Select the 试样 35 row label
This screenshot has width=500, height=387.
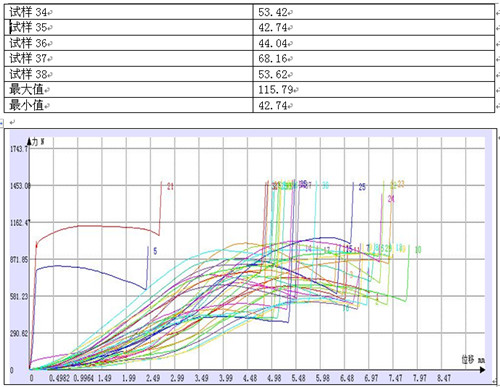tap(129, 27)
